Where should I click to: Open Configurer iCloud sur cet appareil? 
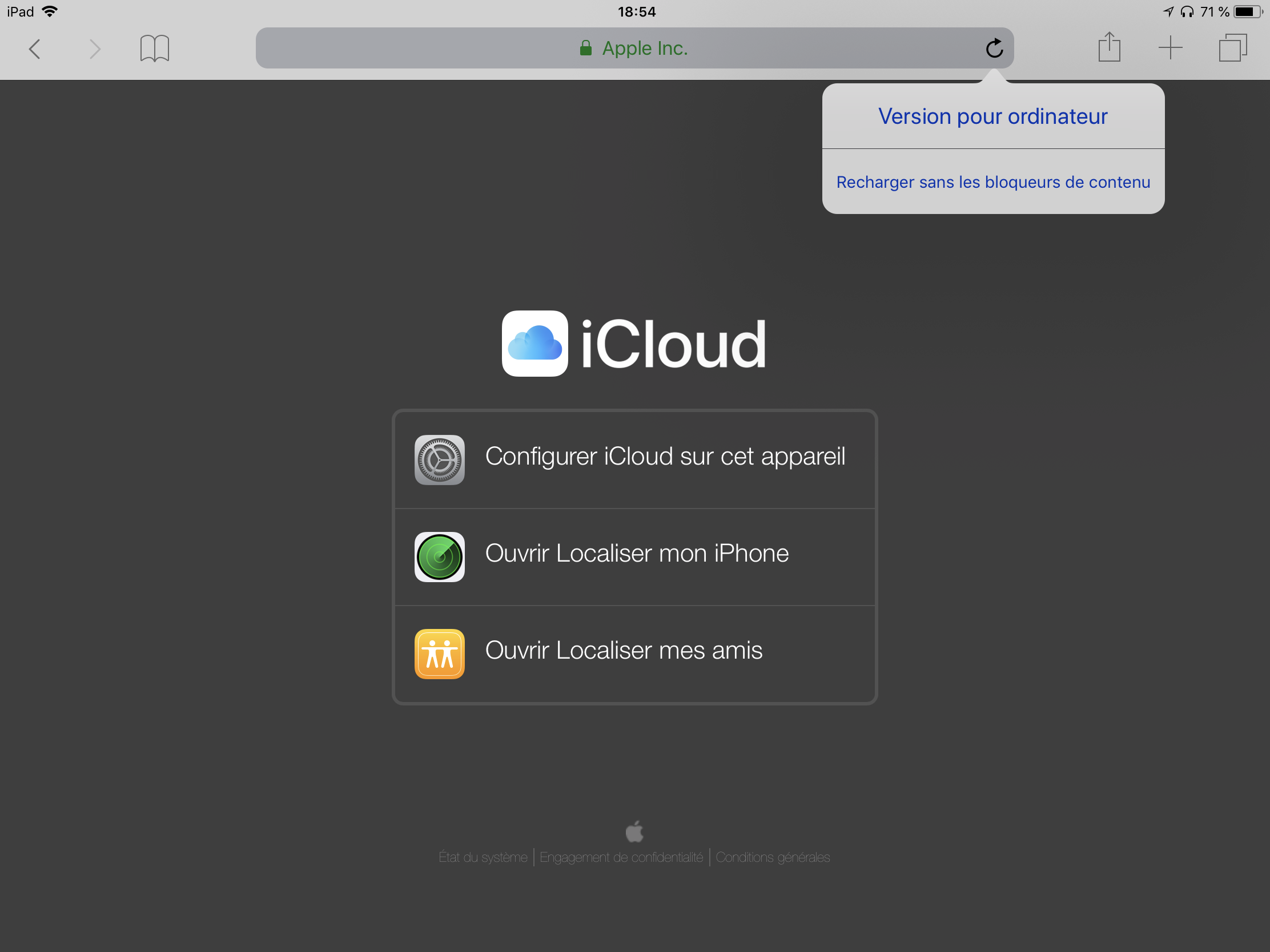tap(665, 456)
